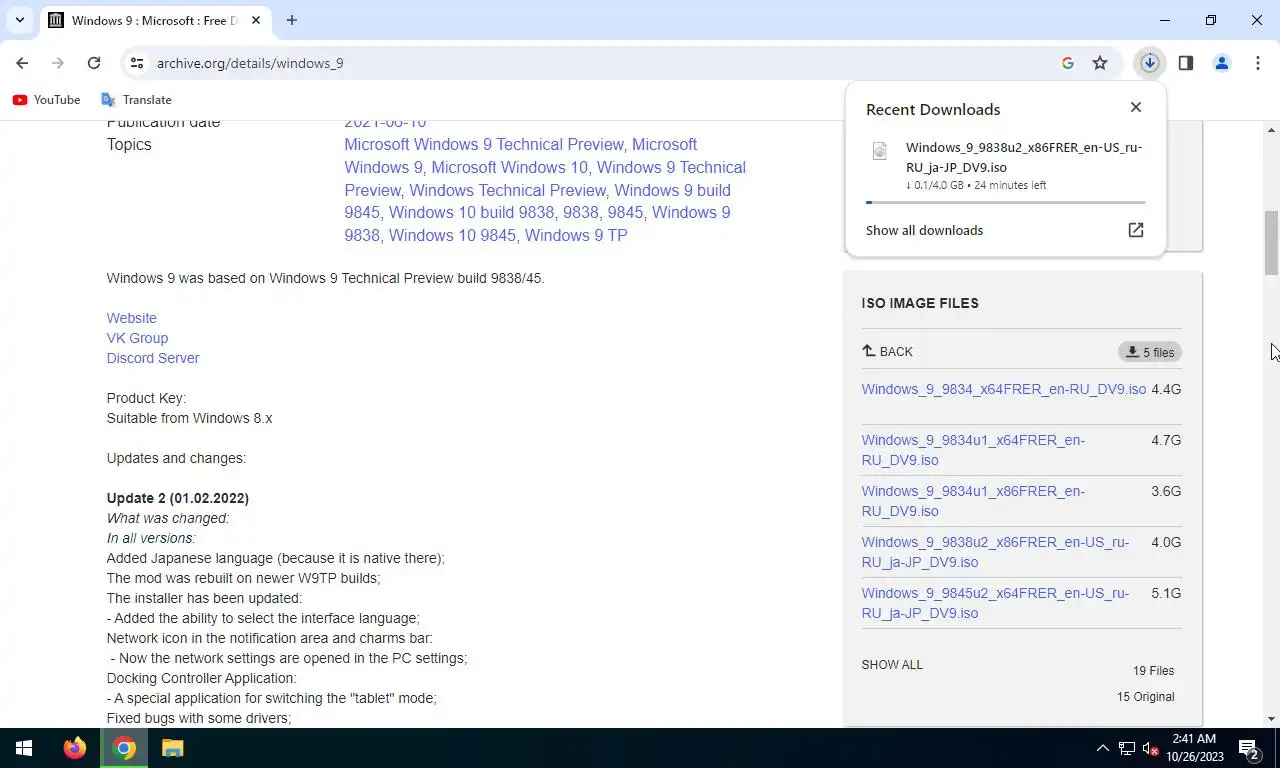Open topic Windows 10 build 9838
The height and width of the screenshot is (768, 1280).
tap(471, 213)
